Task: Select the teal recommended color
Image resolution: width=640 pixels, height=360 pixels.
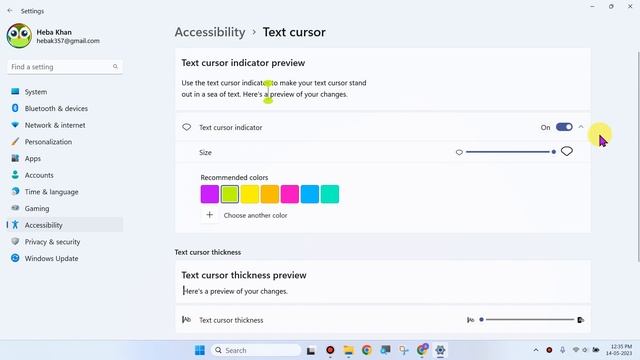Action: coord(330,194)
